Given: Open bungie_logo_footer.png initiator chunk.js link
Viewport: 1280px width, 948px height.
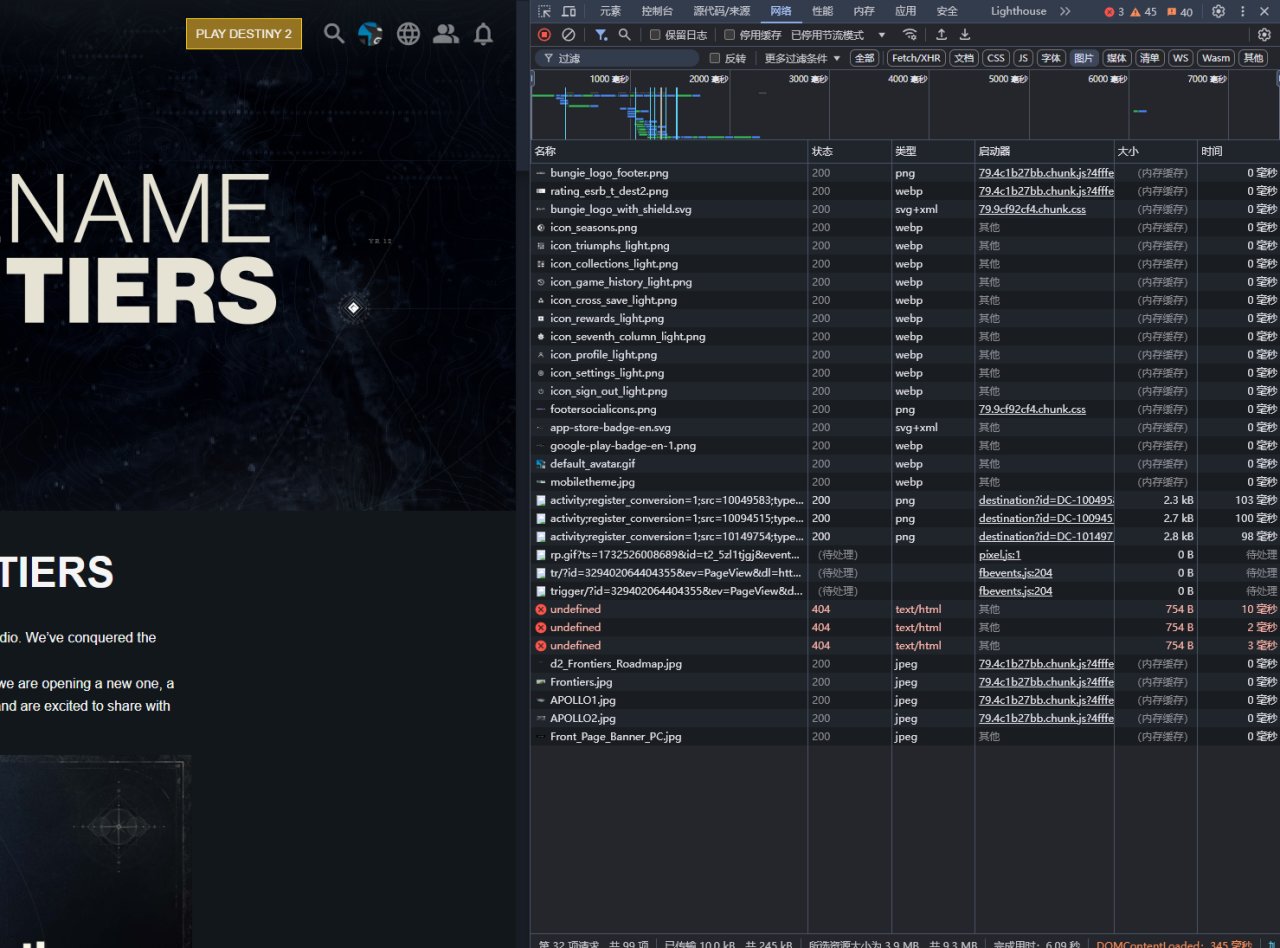Looking at the screenshot, I should pos(1046,173).
